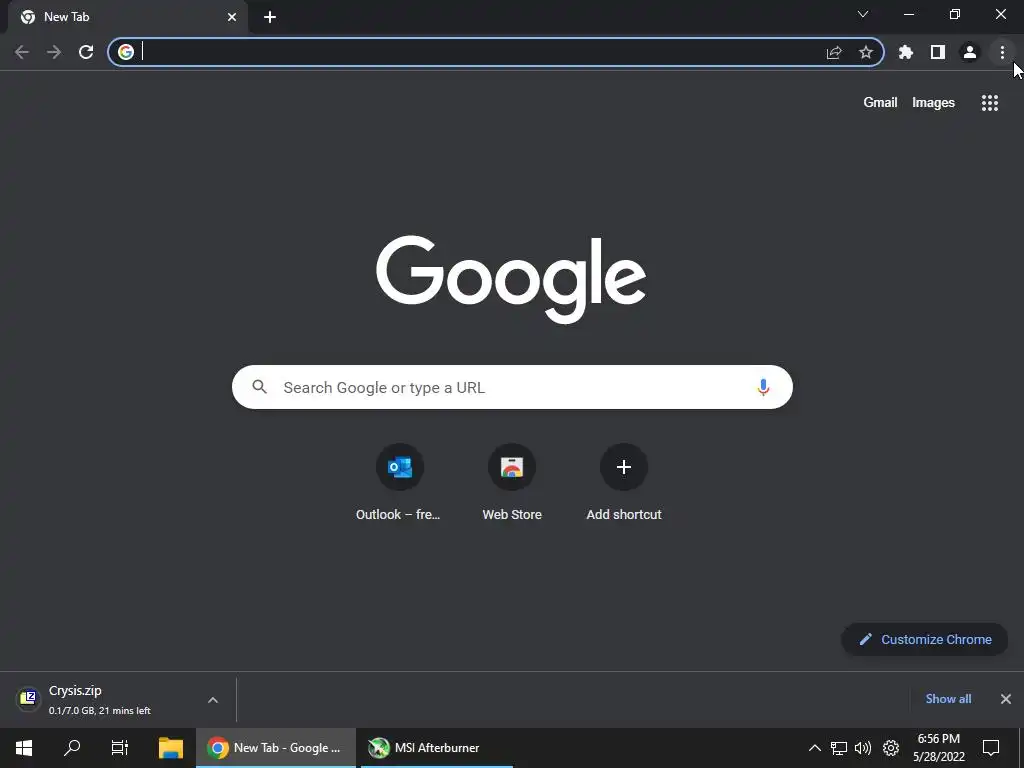1024x768 pixels.
Task: Start voice search with microphone icon
Action: (x=763, y=387)
